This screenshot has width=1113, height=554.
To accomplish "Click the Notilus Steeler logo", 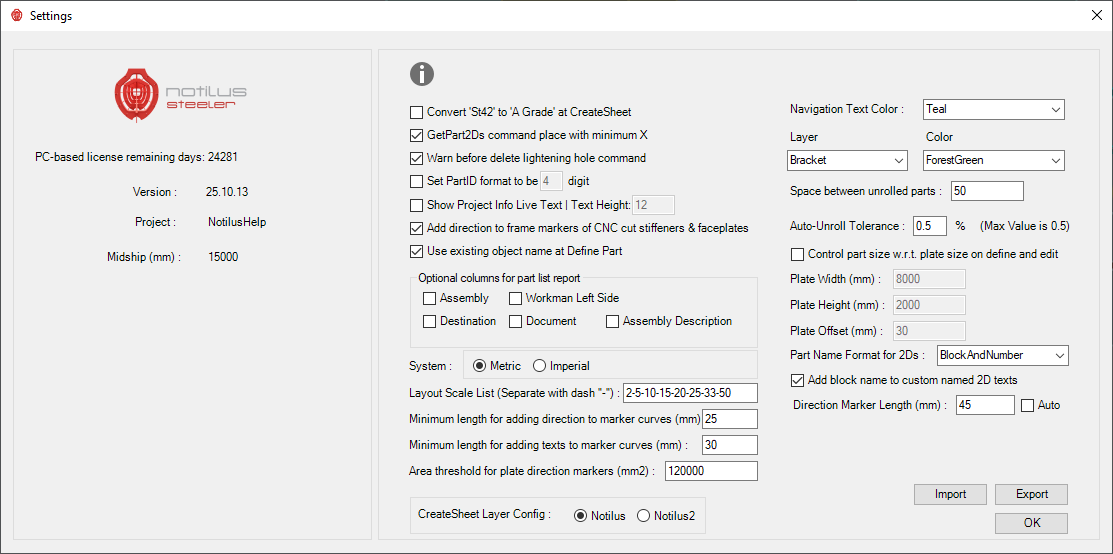I will [180, 96].
